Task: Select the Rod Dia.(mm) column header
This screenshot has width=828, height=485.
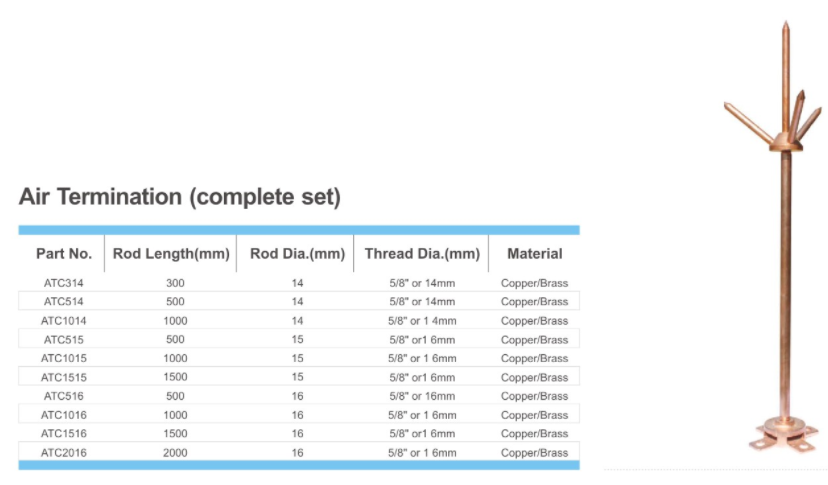Action: tap(297, 254)
